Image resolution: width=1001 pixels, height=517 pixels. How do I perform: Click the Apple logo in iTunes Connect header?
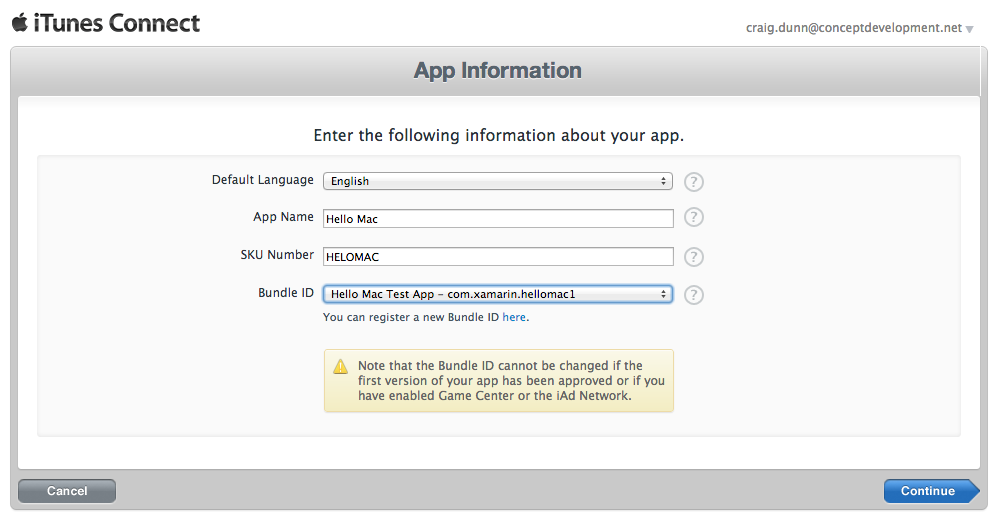20,22
